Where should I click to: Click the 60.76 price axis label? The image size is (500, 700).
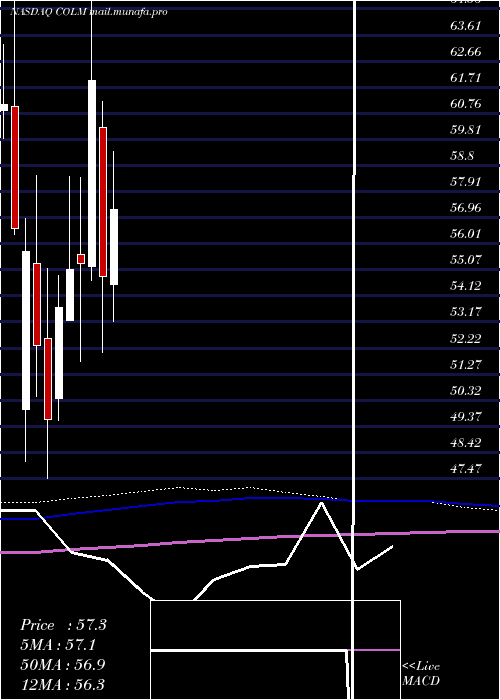pos(466,104)
